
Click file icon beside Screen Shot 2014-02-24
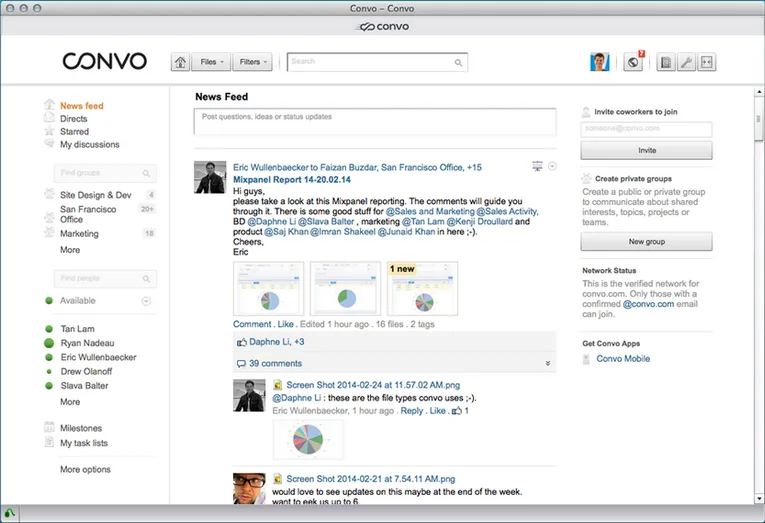pos(277,385)
